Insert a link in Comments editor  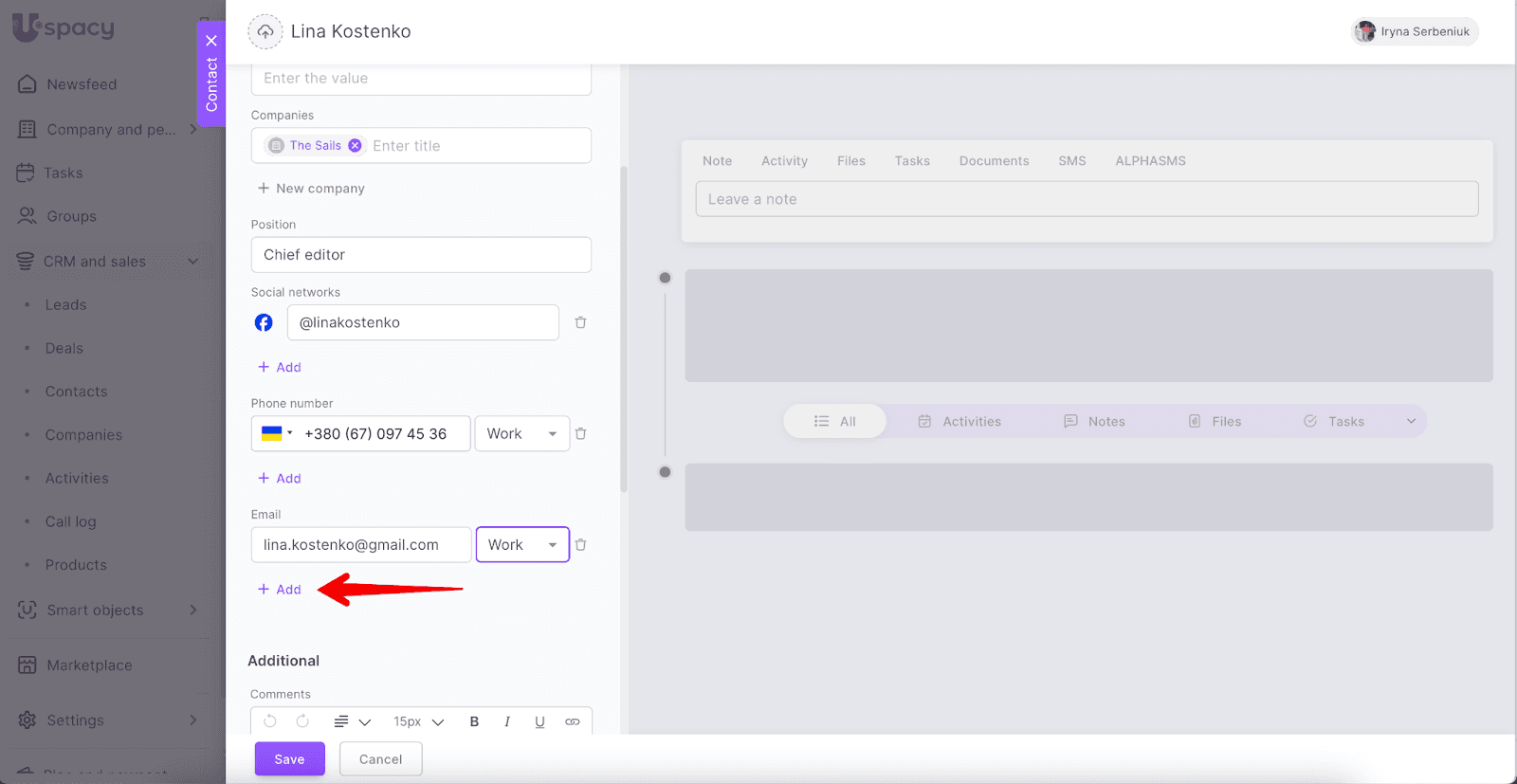click(573, 722)
